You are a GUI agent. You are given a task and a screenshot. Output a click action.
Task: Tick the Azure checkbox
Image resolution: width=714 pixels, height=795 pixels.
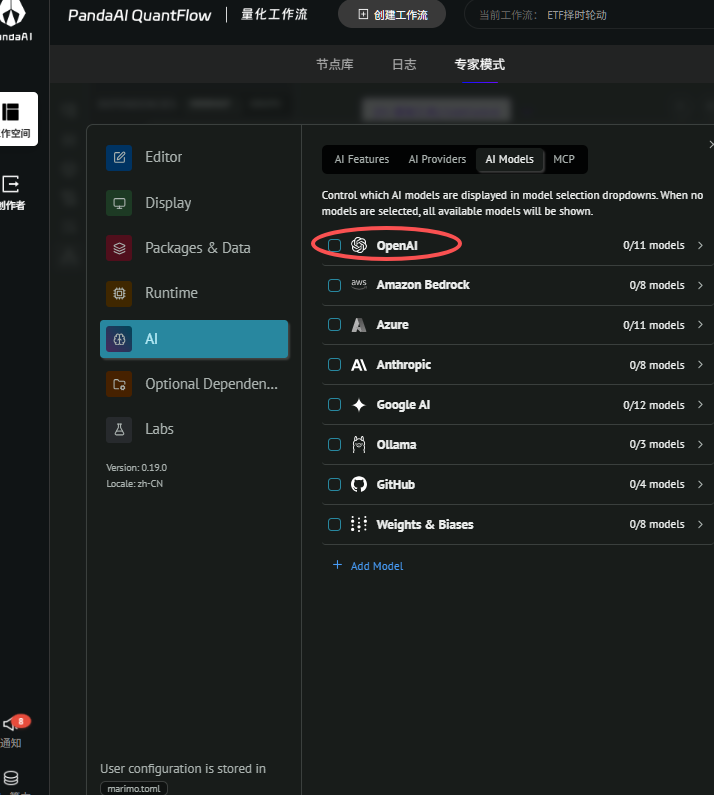(x=335, y=324)
